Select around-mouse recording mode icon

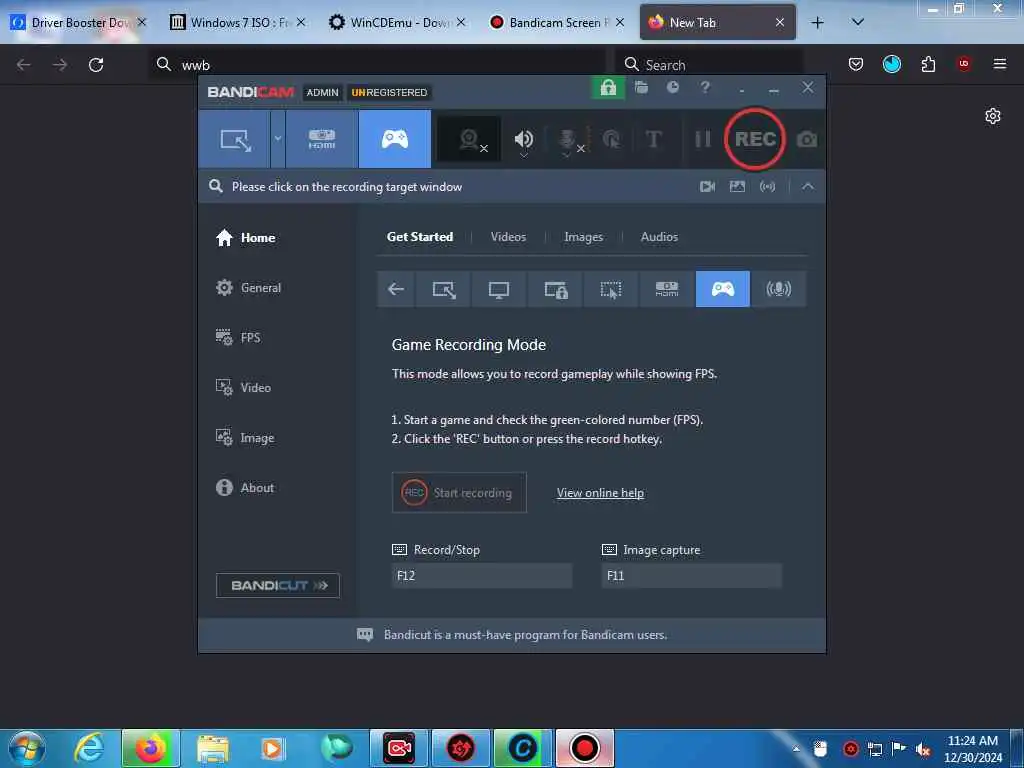pyautogui.click(x=611, y=289)
